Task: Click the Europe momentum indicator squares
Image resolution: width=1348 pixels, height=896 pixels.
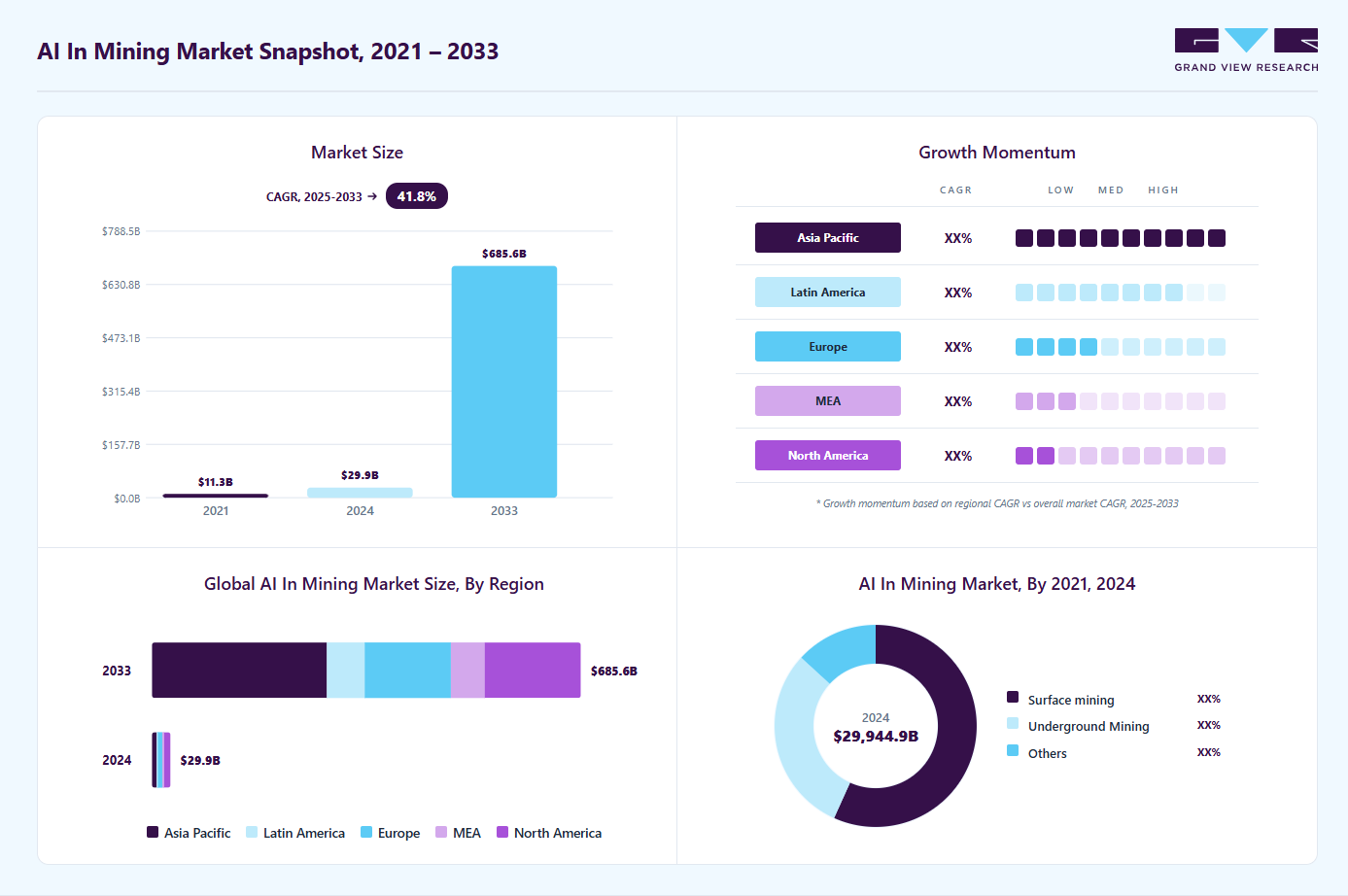Action: click(x=1121, y=347)
